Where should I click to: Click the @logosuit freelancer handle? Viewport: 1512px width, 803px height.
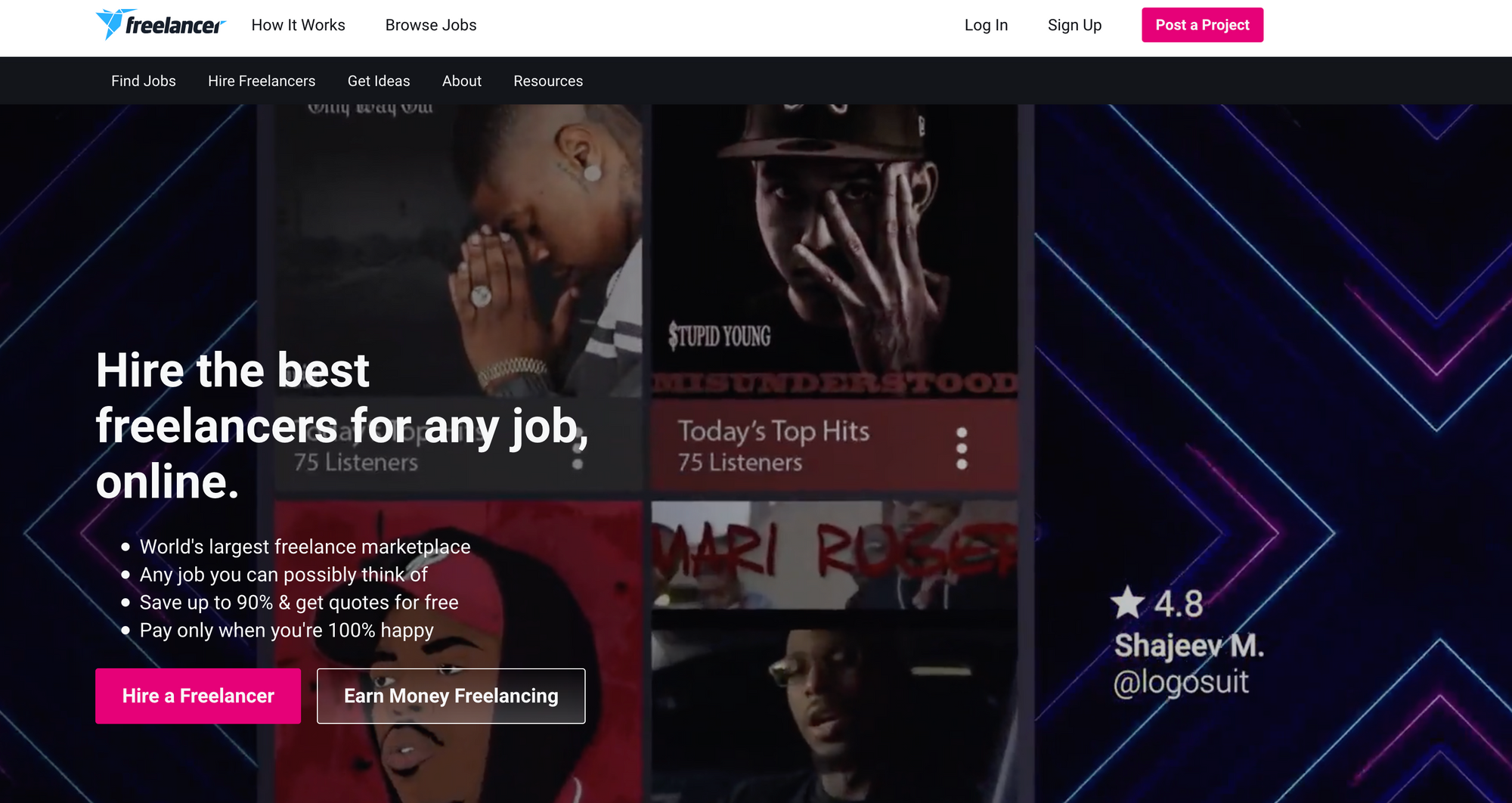1181,682
